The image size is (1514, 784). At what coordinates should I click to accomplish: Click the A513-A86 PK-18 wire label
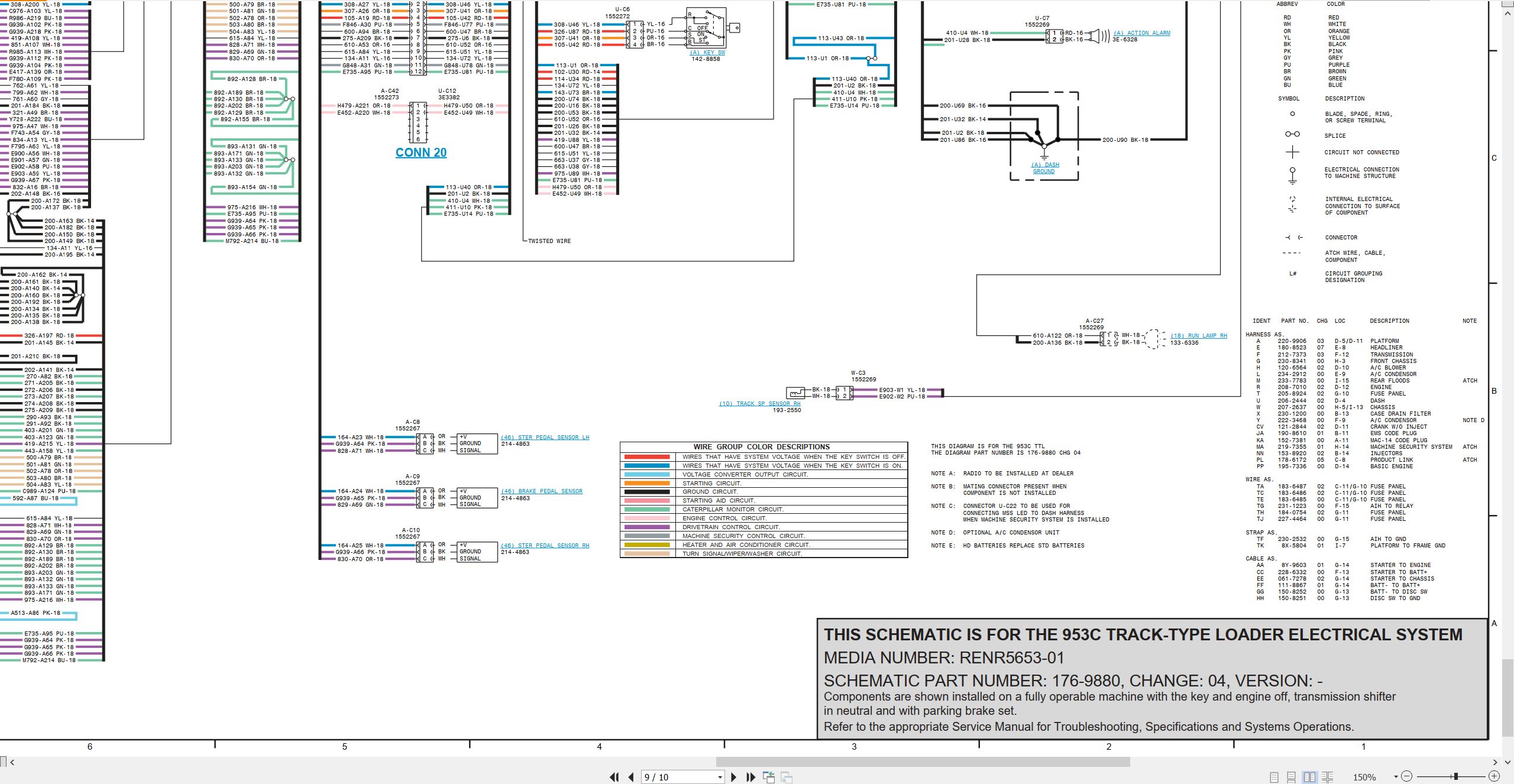point(35,613)
